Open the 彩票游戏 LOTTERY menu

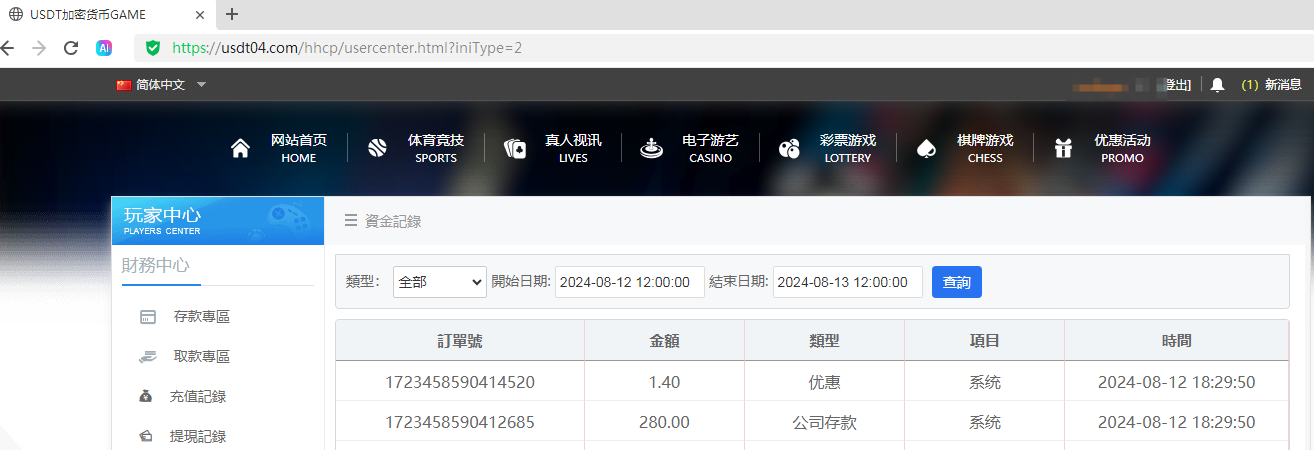point(847,149)
